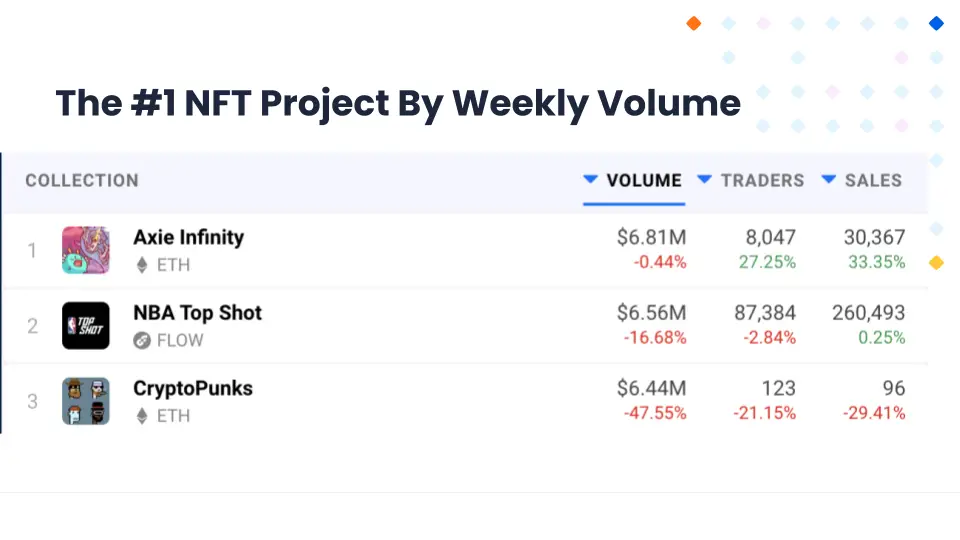Open the NBA Top Shot collection link

pyautogui.click(x=197, y=312)
